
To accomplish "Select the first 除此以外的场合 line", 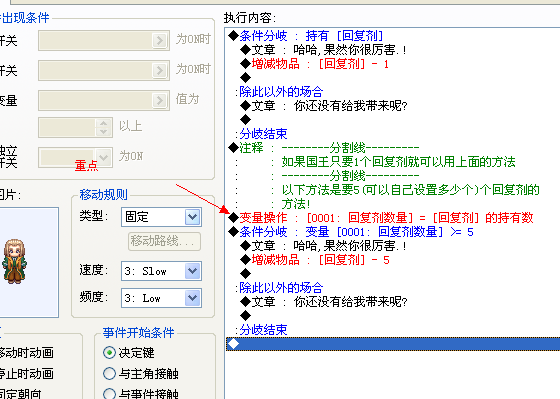I will pyautogui.click(x=279, y=92).
